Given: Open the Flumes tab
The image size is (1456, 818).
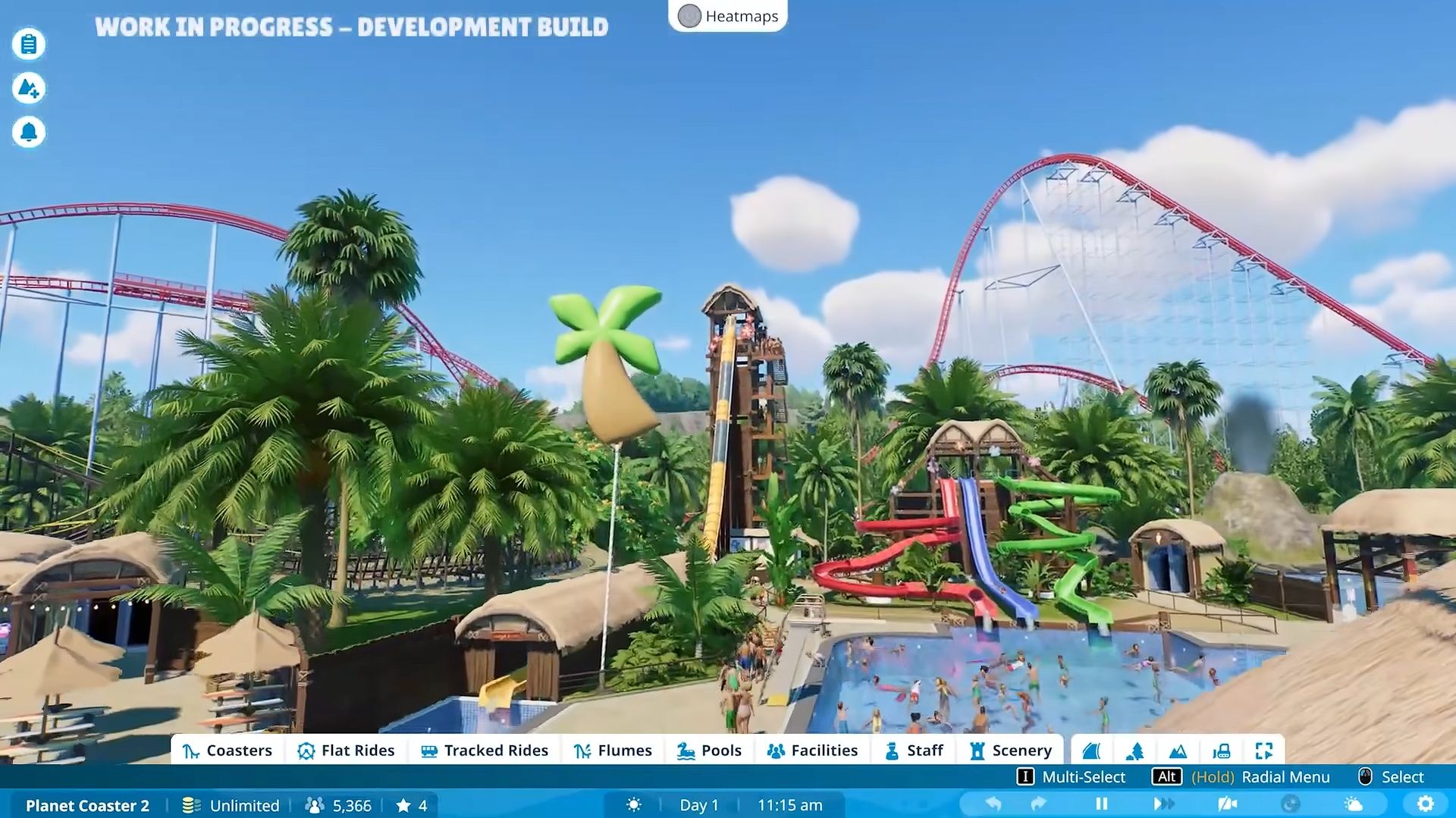Looking at the screenshot, I should tap(613, 751).
